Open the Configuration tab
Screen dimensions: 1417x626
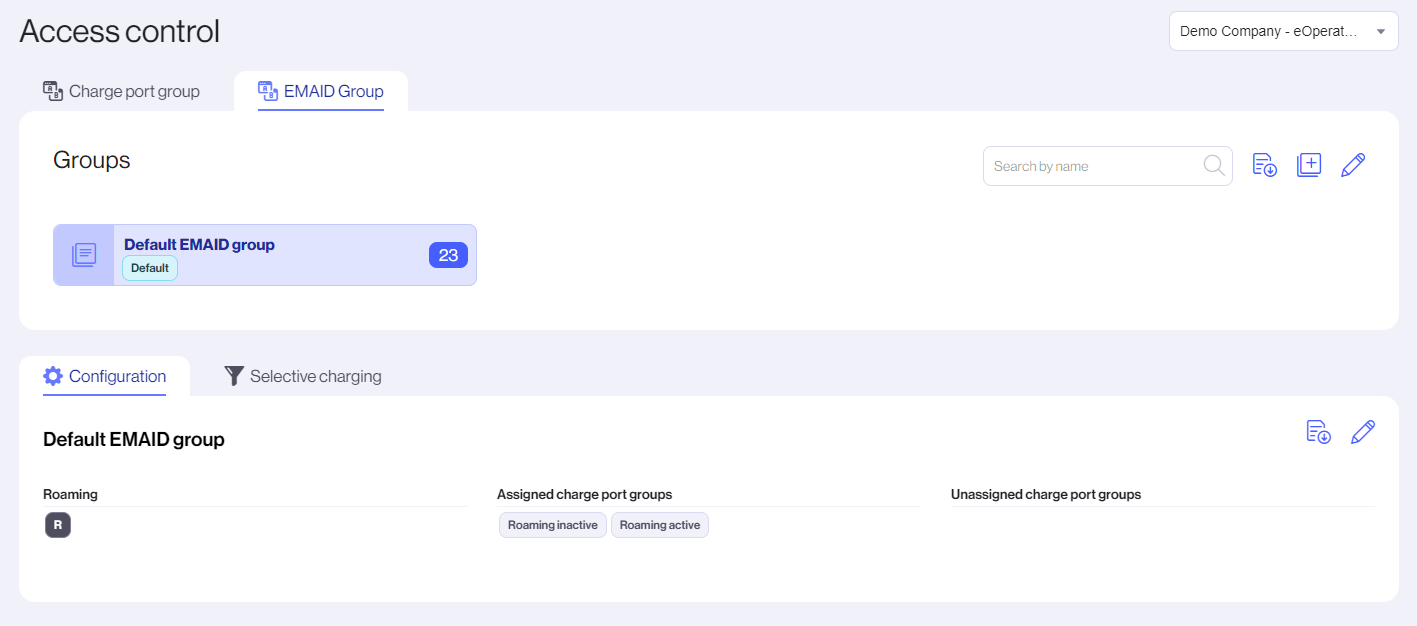105,376
